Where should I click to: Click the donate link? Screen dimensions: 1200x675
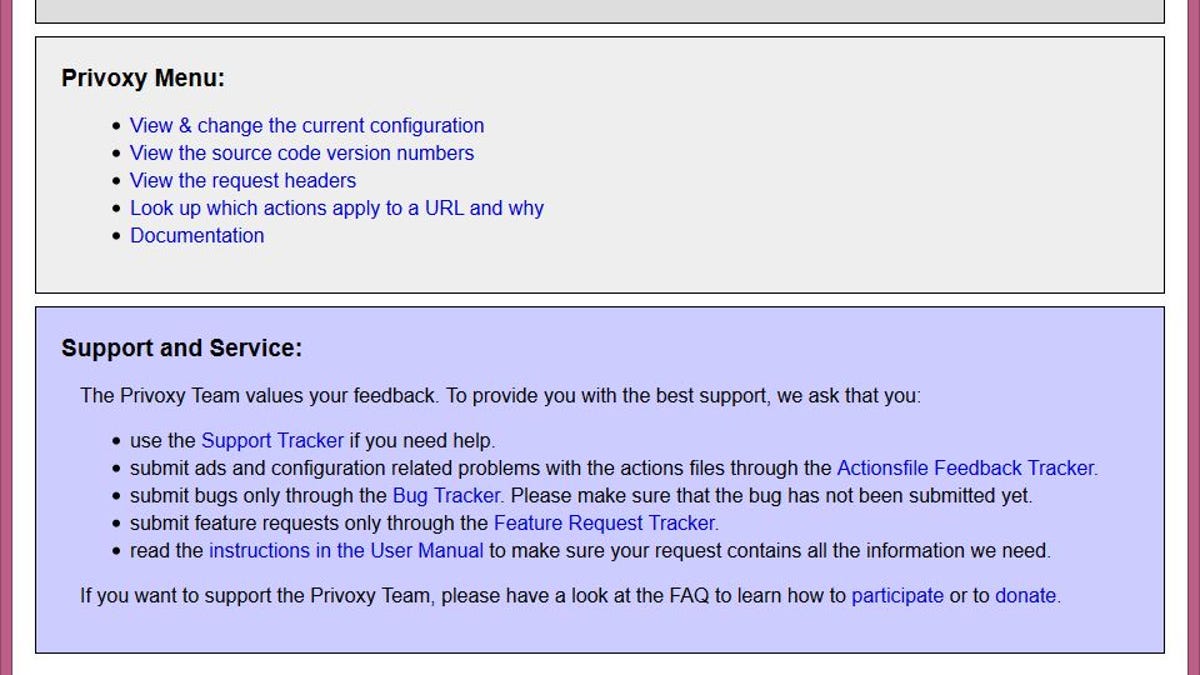(x=1025, y=596)
